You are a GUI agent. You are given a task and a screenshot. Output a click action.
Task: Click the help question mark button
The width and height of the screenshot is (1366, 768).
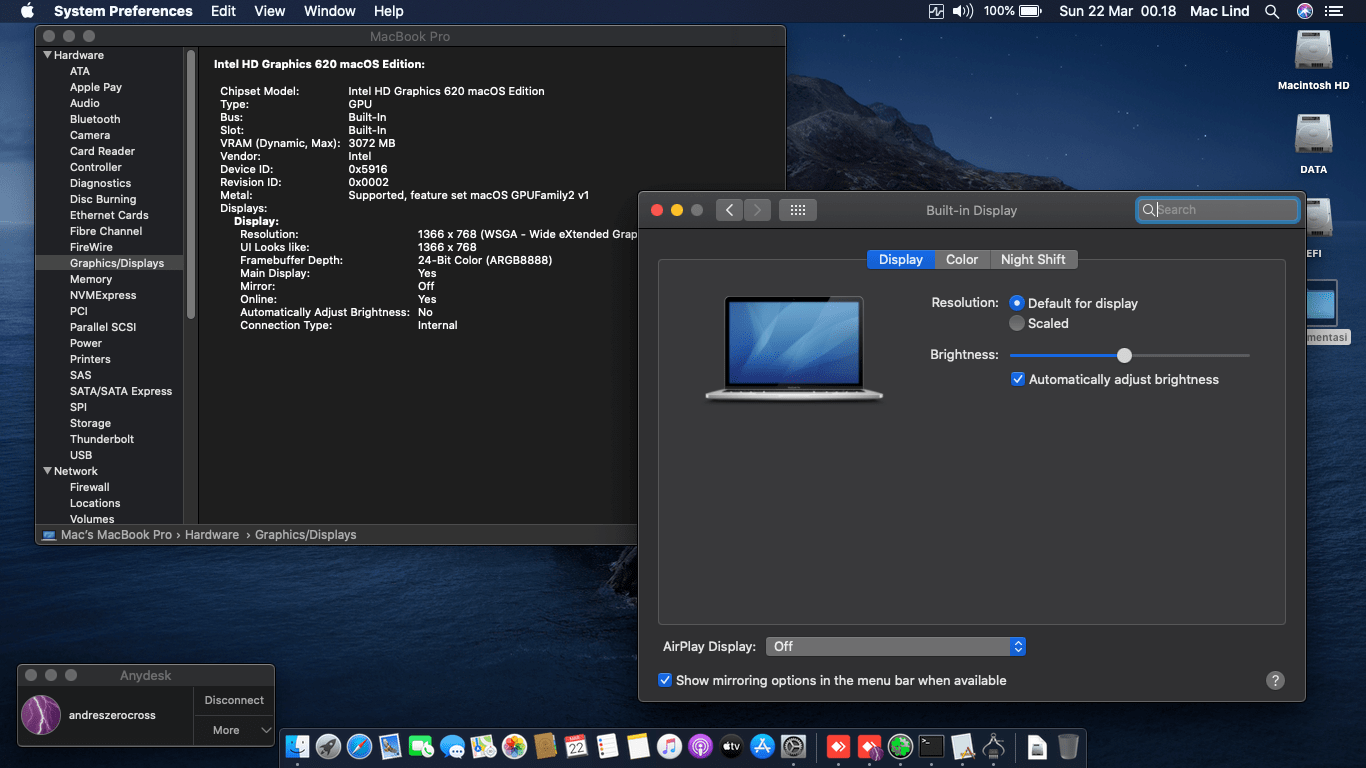click(x=1275, y=680)
